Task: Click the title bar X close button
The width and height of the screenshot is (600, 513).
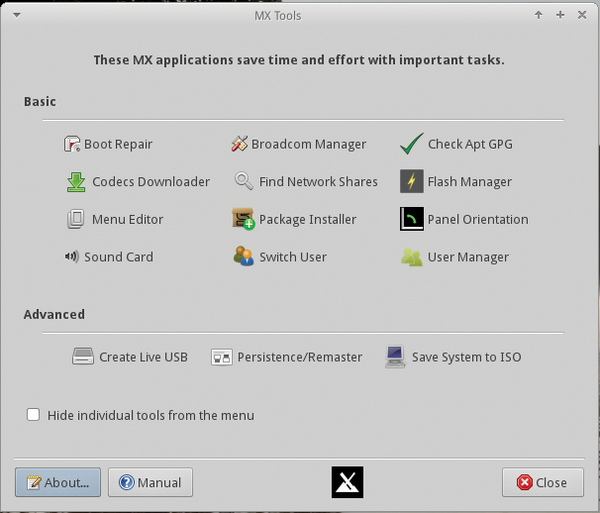Action: click(x=582, y=15)
